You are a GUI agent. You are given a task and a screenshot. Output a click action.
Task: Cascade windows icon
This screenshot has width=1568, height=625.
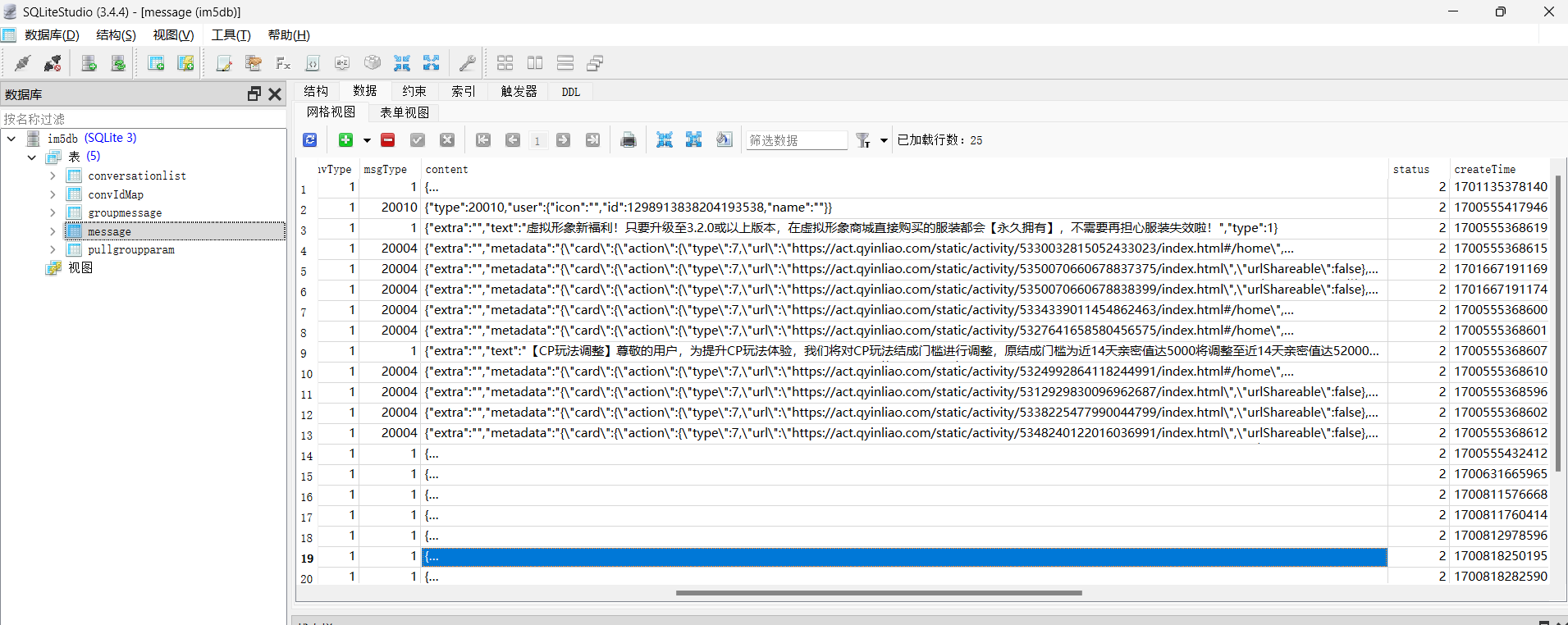click(x=595, y=63)
